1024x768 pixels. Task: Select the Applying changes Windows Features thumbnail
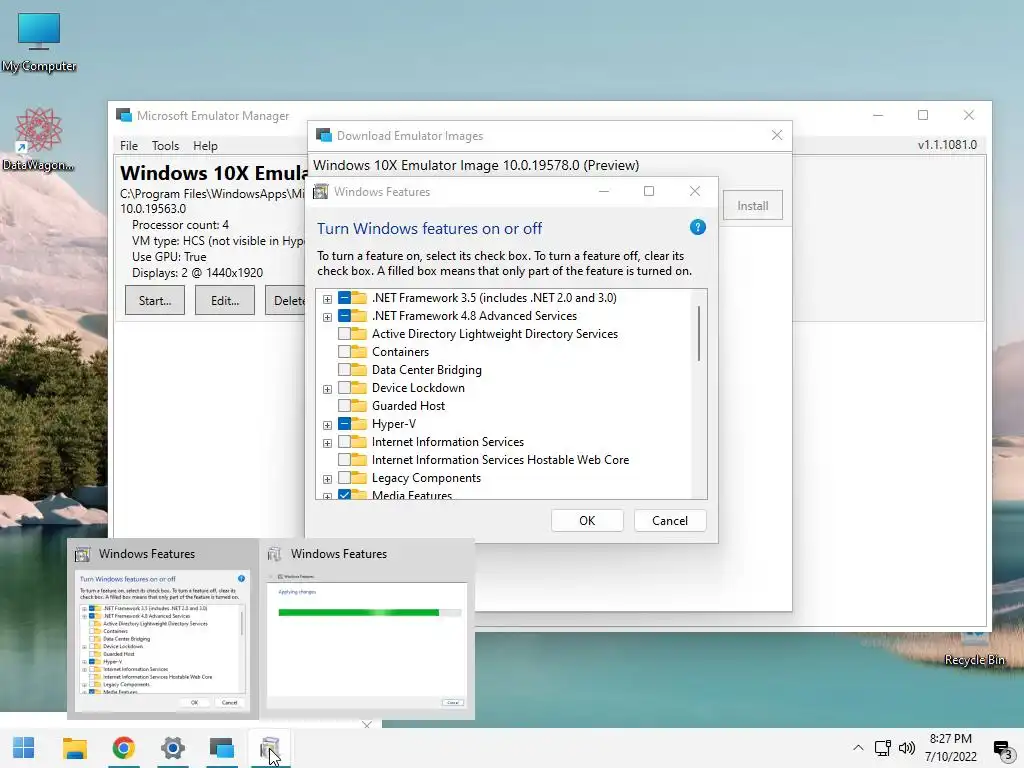[x=367, y=630]
